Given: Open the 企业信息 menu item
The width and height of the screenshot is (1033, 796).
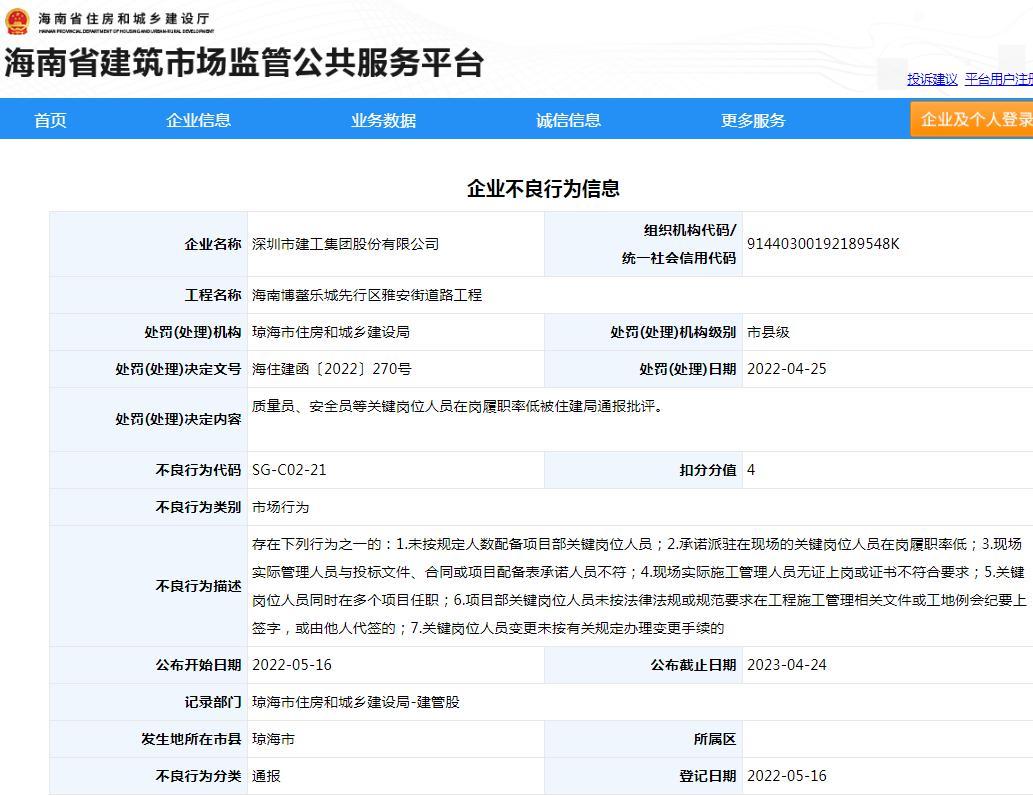Looking at the screenshot, I should pos(198,120).
